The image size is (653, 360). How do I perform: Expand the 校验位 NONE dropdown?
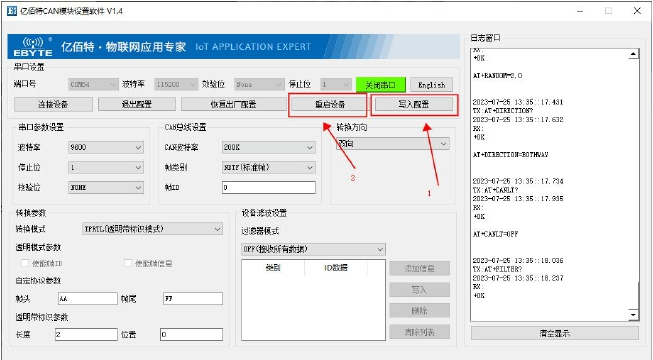click(x=106, y=188)
